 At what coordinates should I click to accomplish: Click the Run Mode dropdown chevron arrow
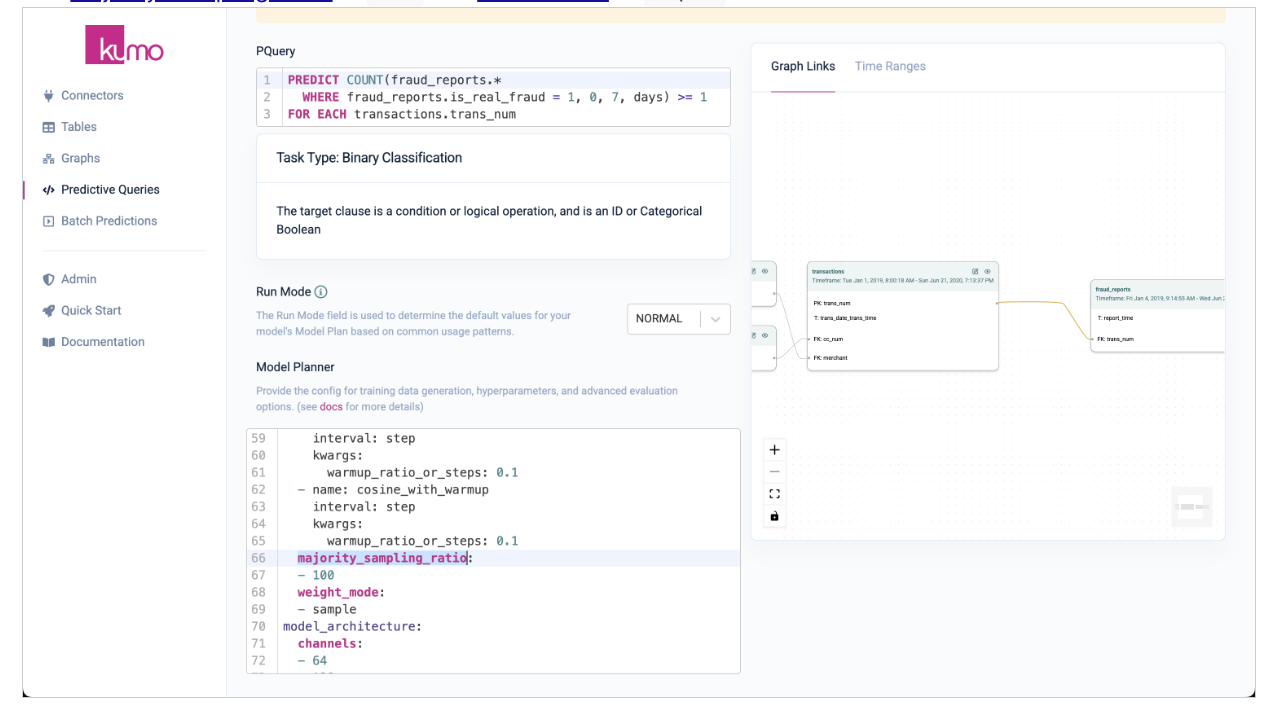[x=715, y=319]
